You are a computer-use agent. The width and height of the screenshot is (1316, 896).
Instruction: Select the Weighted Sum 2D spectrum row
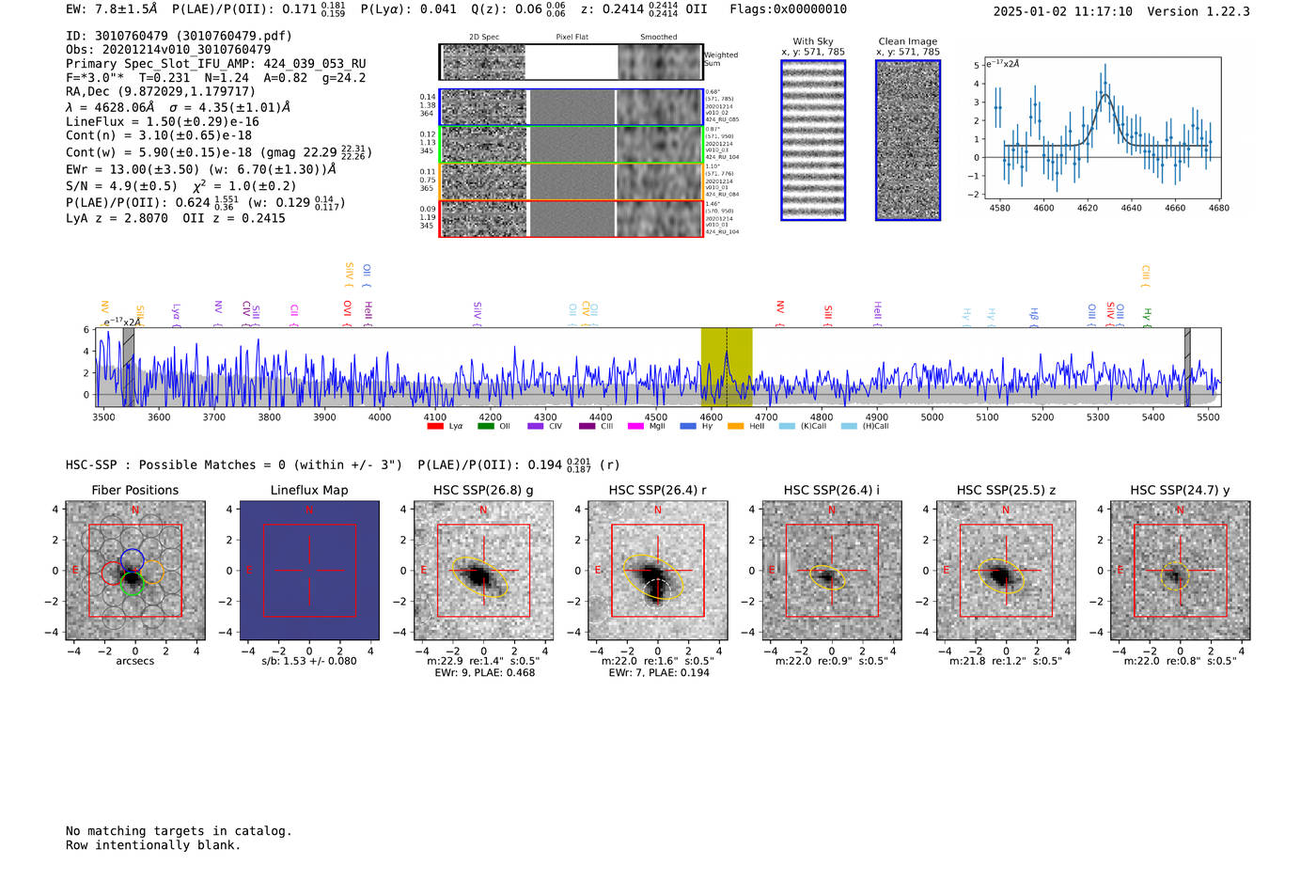point(571,62)
